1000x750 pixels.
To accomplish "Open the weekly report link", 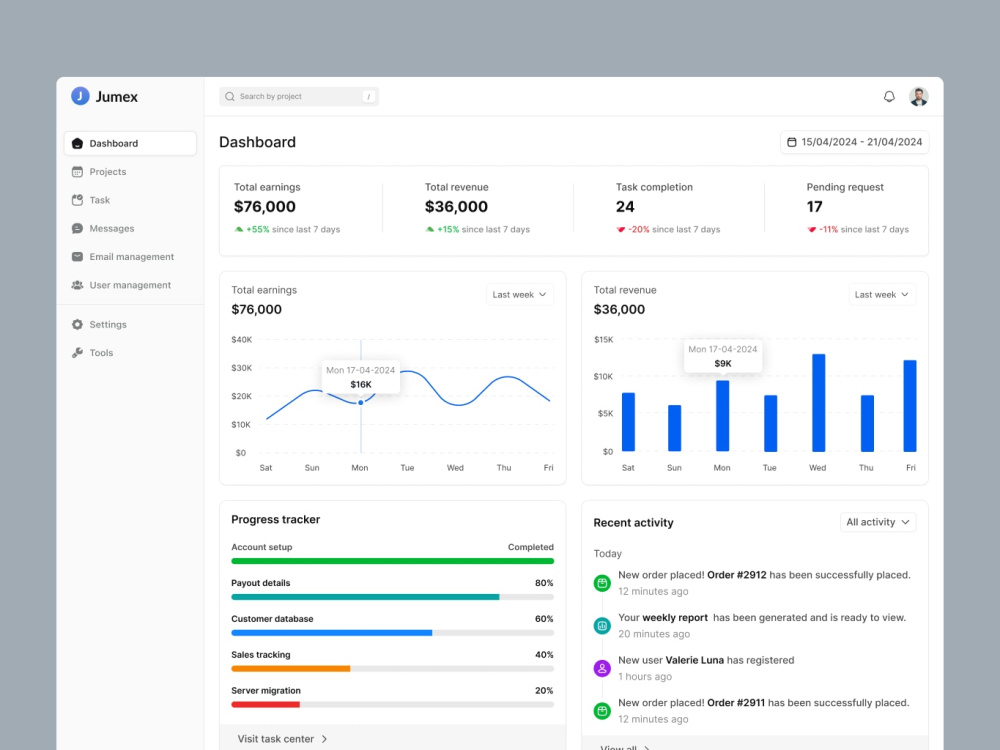I will click(x=675, y=617).
